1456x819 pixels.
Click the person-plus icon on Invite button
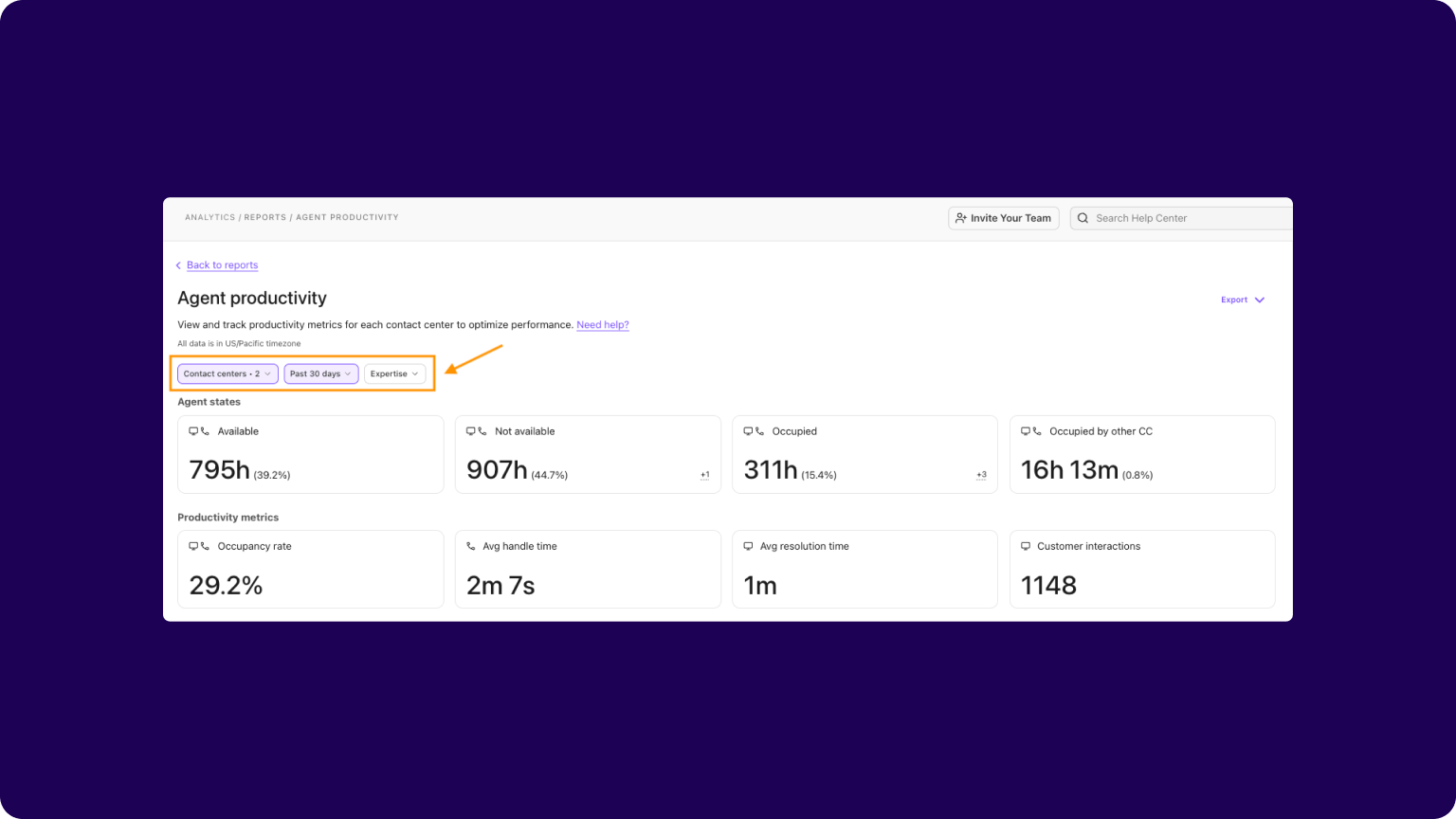click(960, 218)
